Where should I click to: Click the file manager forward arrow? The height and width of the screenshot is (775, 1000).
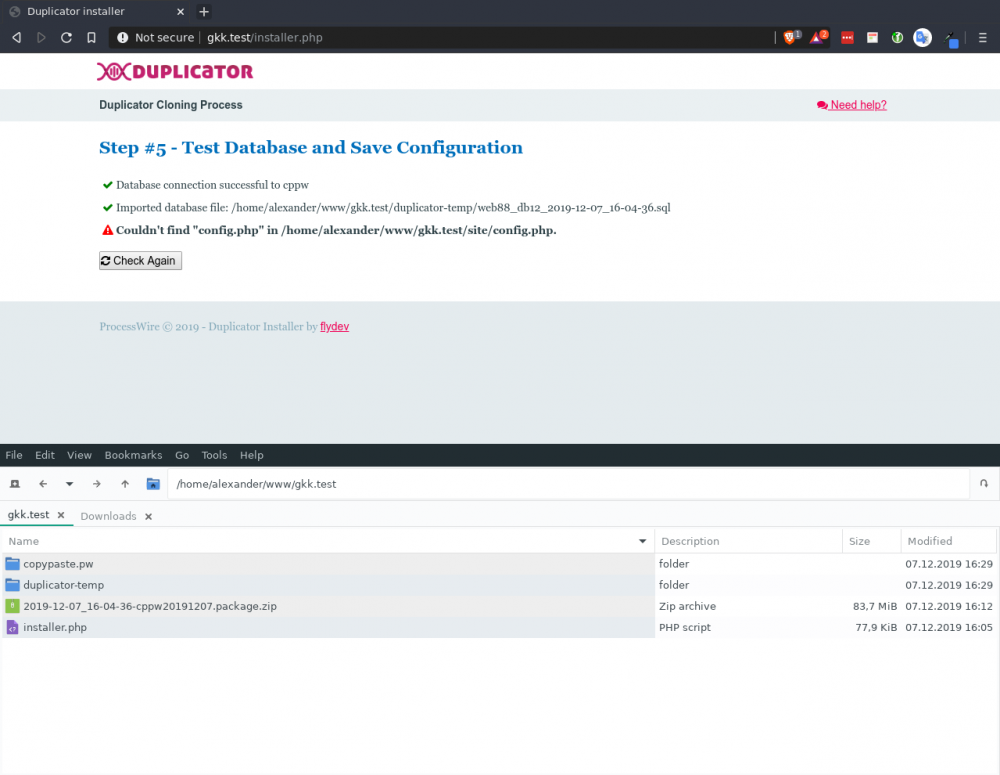97,484
